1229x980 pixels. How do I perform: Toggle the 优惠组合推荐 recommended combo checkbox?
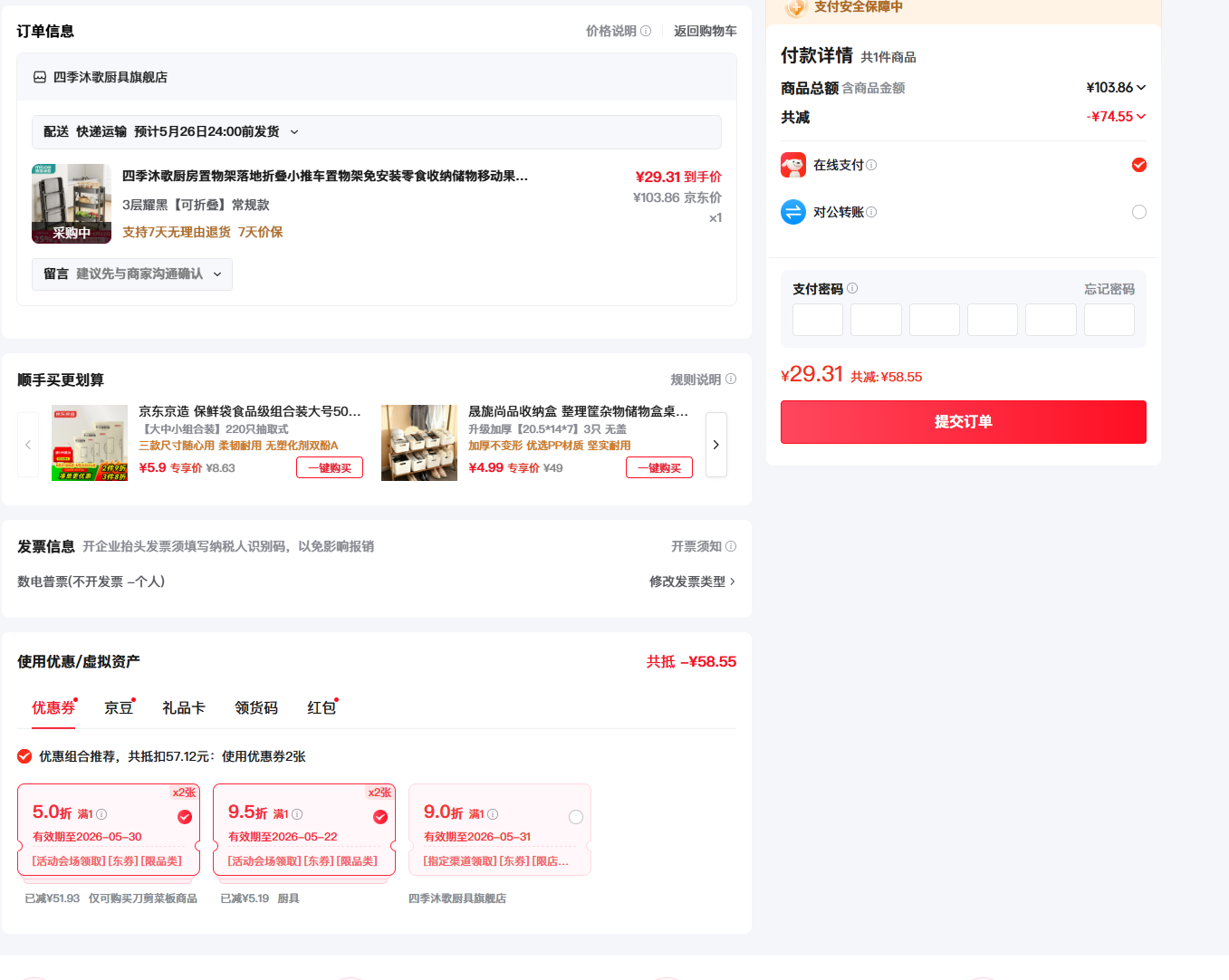tap(24, 756)
